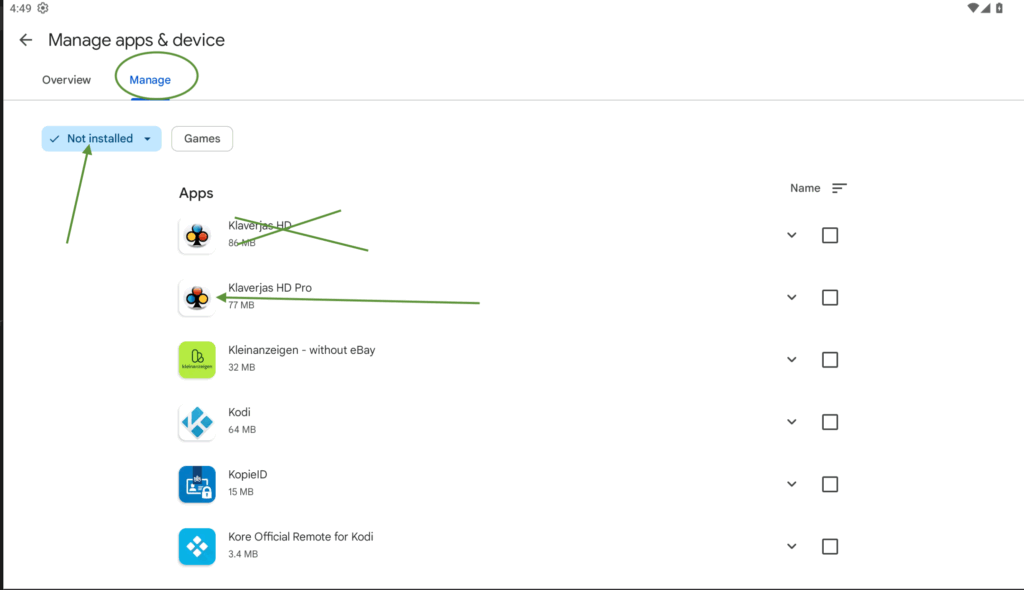The image size is (1024, 590).
Task: Tick the KopieID checkbox
Action: tap(830, 484)
